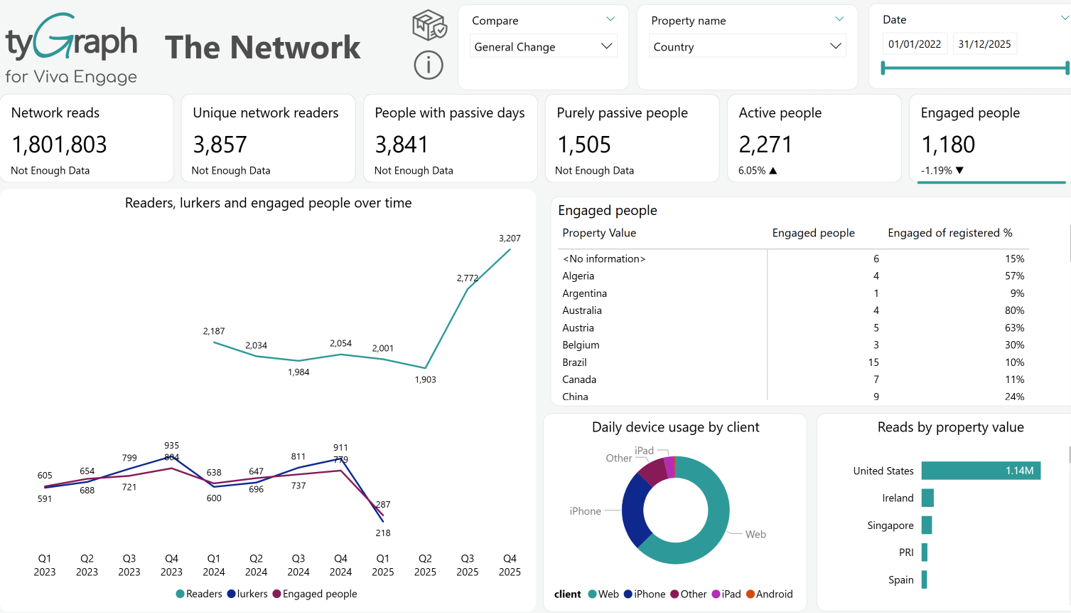Click the 2,187 readers data label

click(214, 331)
